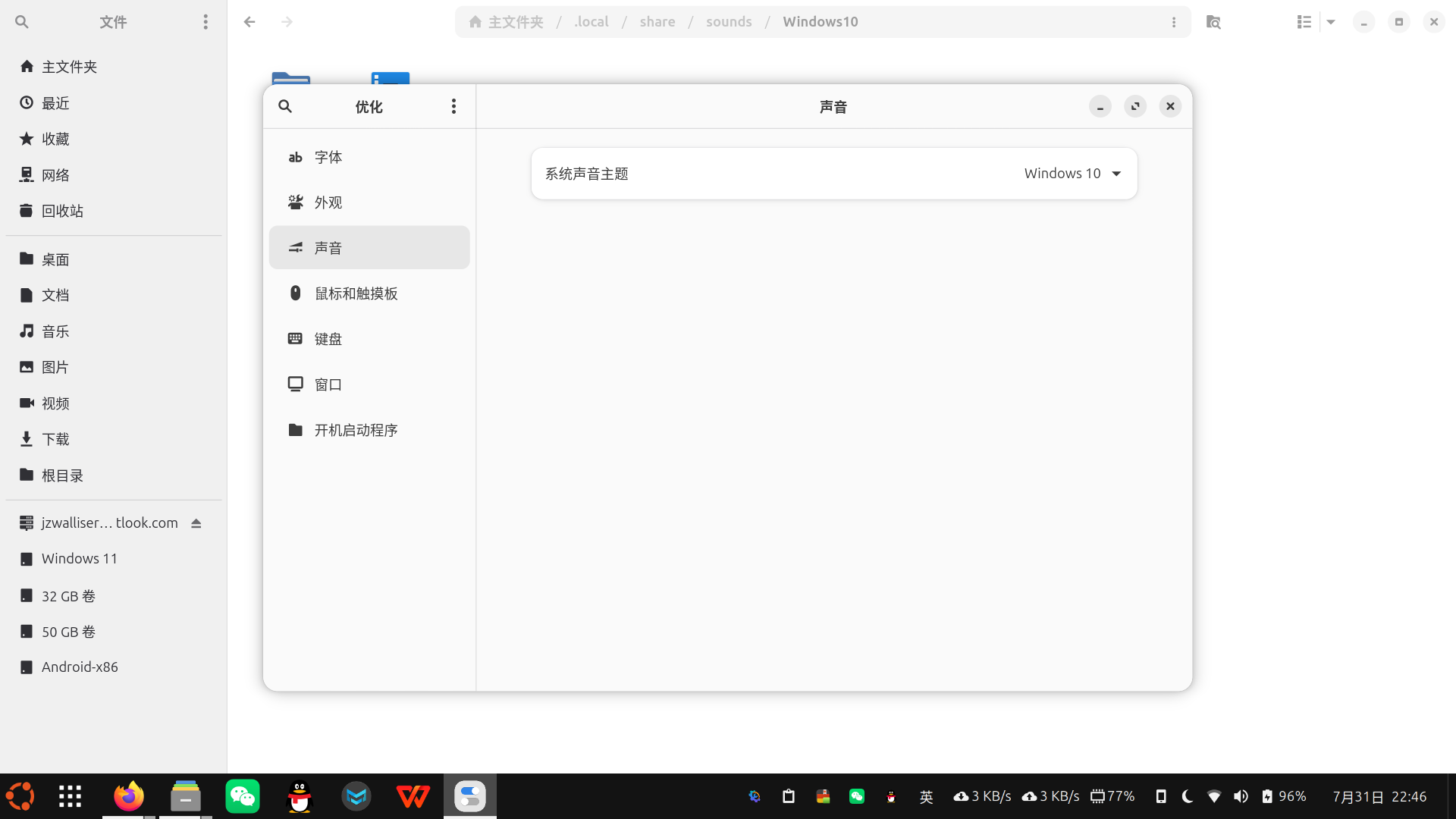Open 图片 (Pictures) in the Files sidebar
Image resolution: width=1456 pixels, height=819 pixels.
click(114, 367)
